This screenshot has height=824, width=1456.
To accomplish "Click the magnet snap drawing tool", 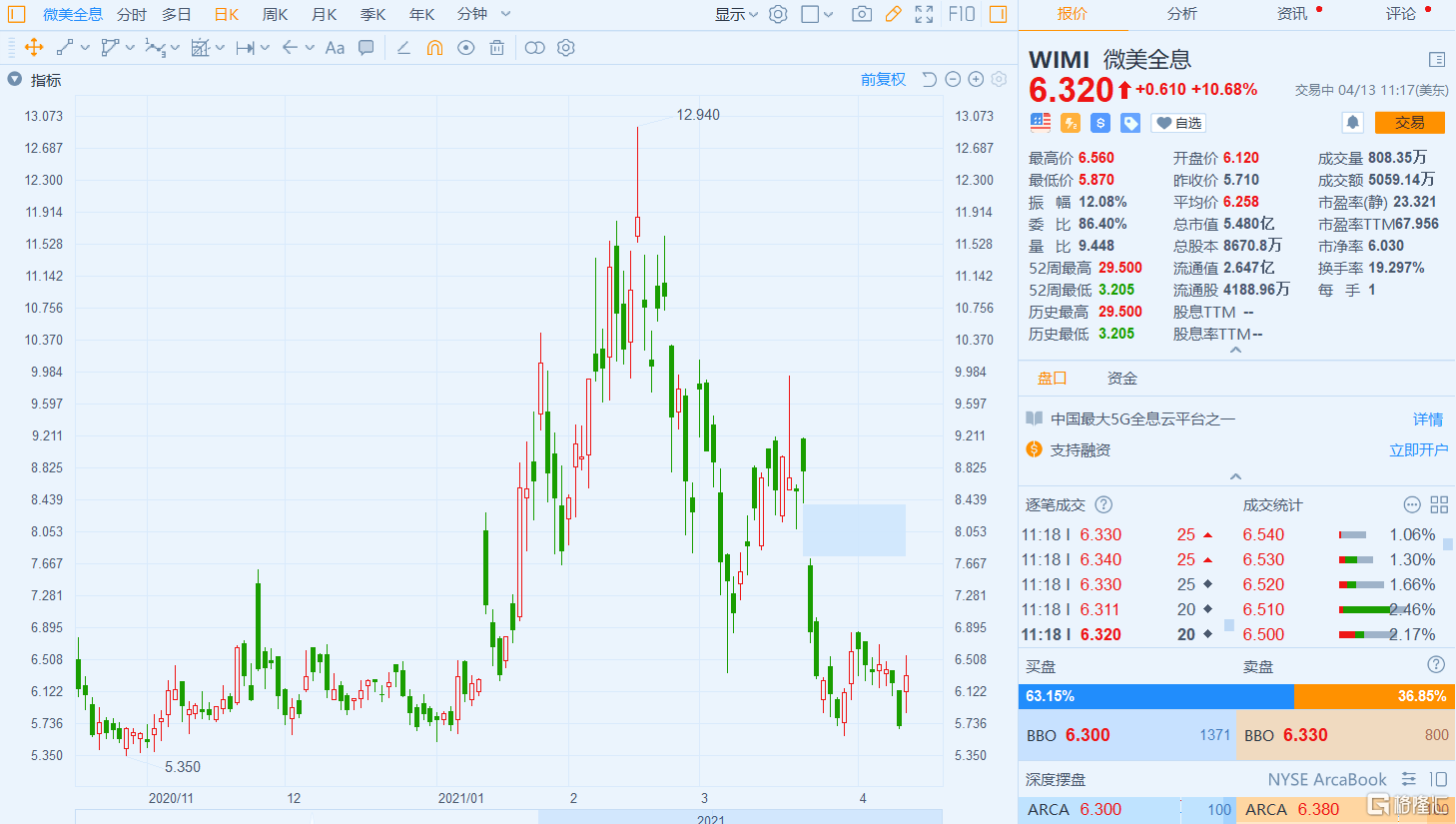I will click(x=434, y=48).
